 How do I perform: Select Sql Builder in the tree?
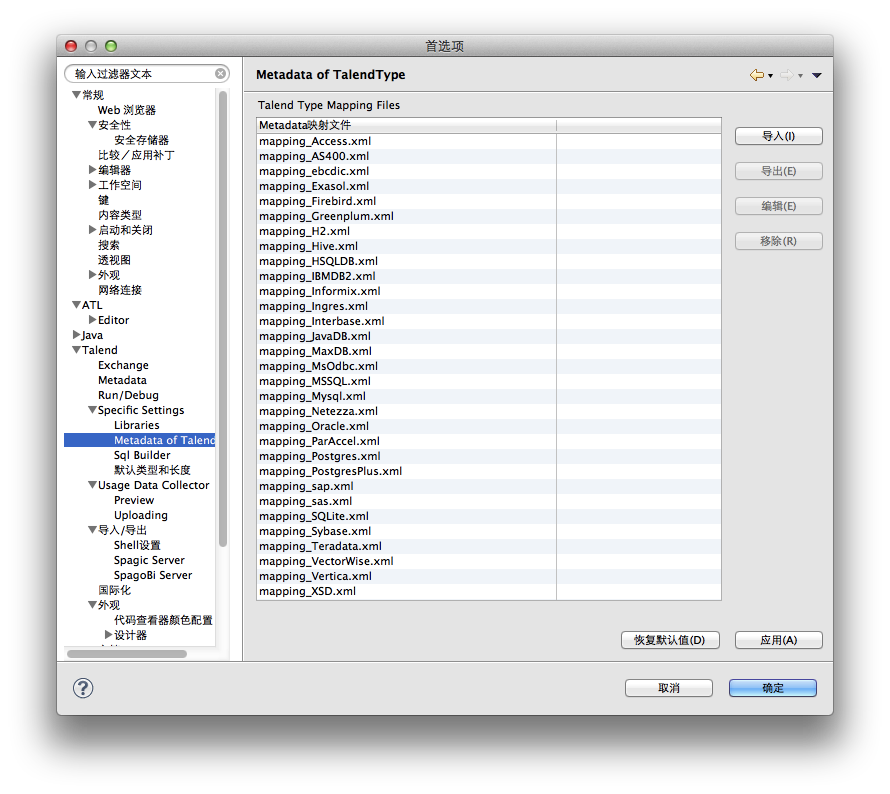[142, 455]
